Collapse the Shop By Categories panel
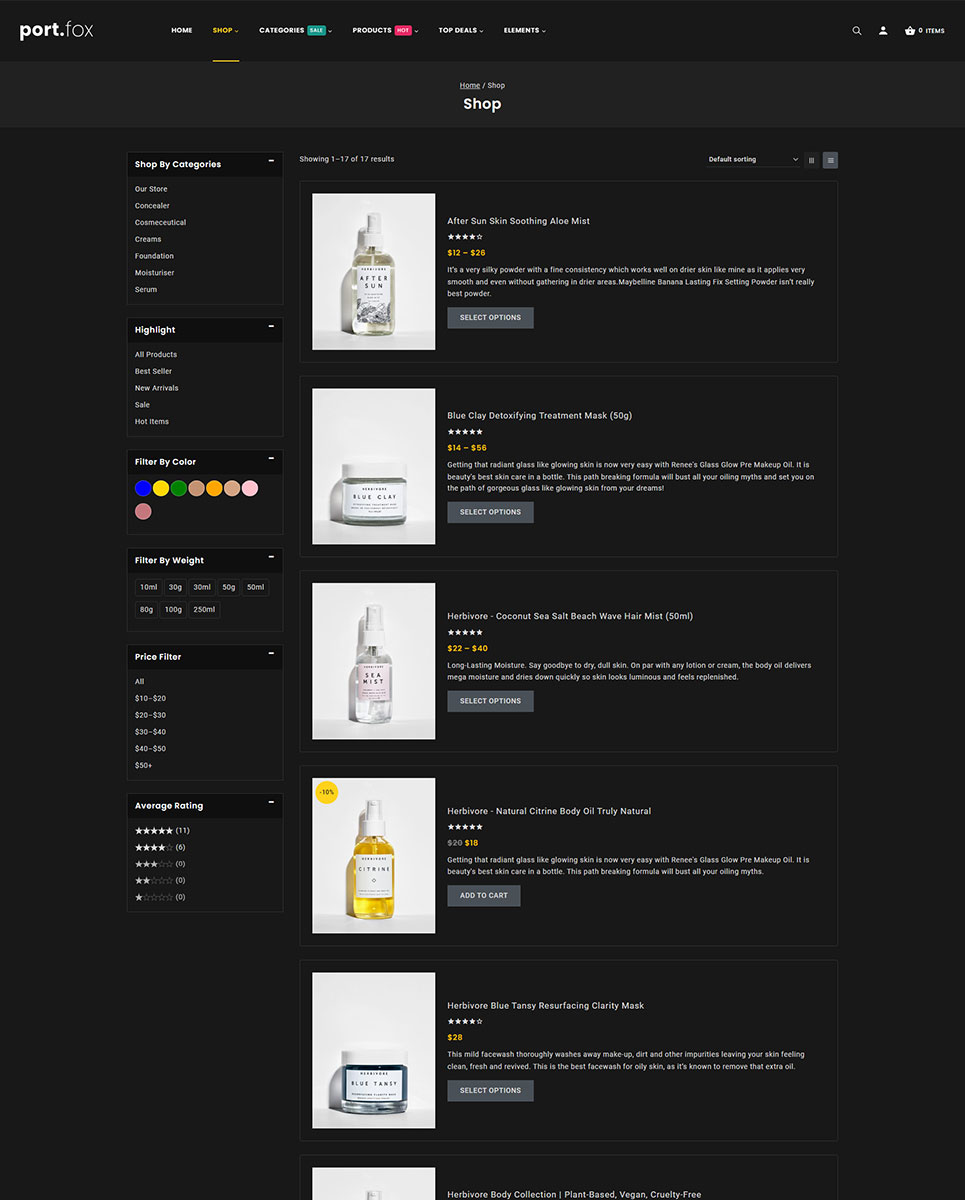Image resolution: width=965 pixels, height=1200 pixels. pyautogui.click(x=271, y=161)
